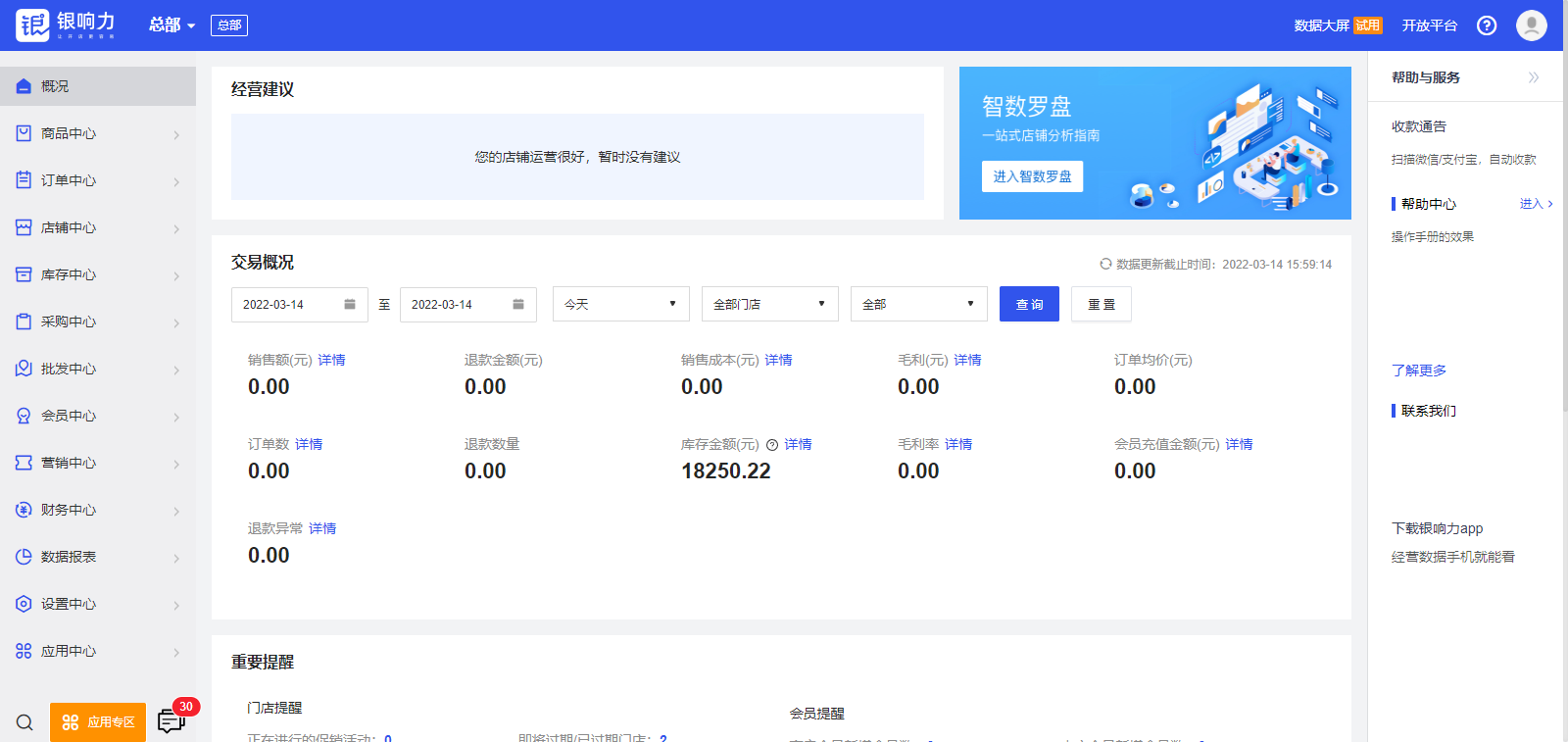Click the info icon next to 库存金额(元)

[x=772, y=445]
